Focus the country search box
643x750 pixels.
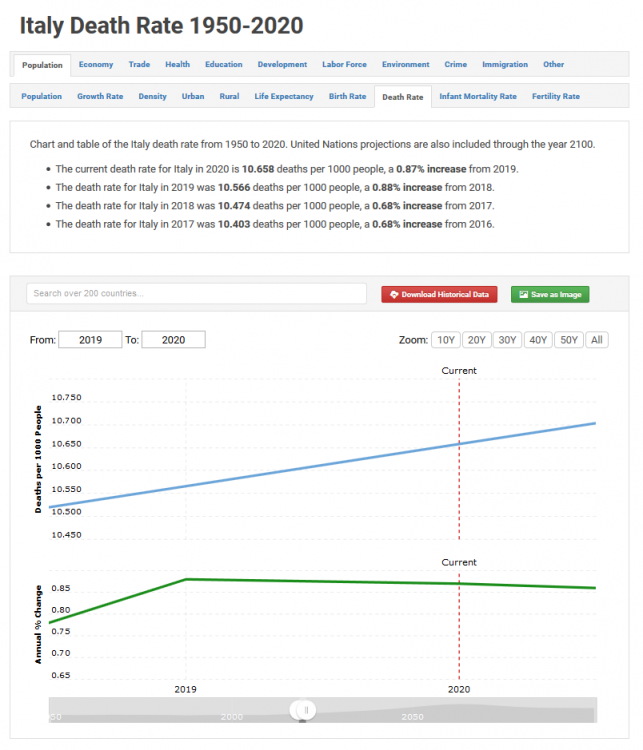coord(196,294)
